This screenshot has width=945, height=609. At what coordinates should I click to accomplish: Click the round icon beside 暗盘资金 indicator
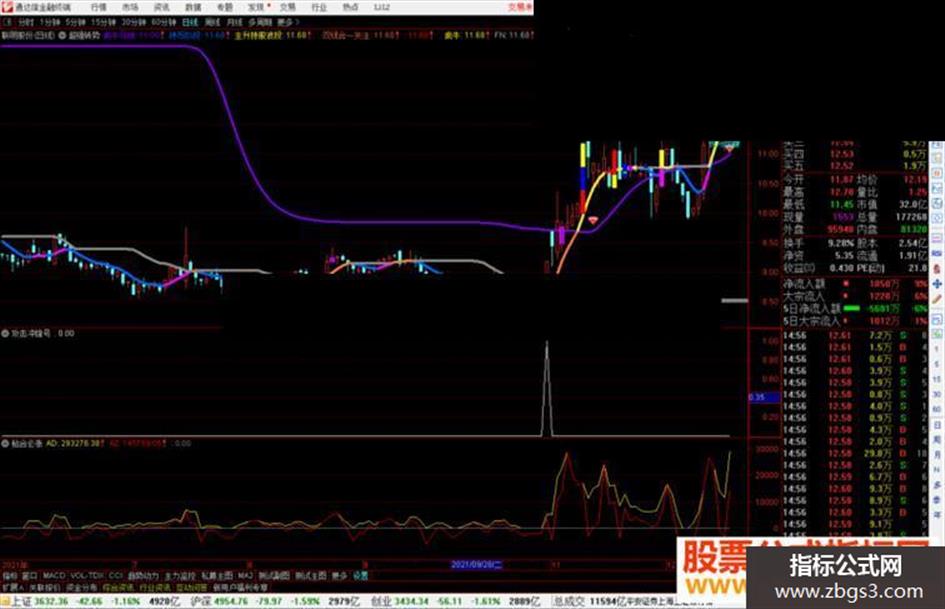(5, 443)
